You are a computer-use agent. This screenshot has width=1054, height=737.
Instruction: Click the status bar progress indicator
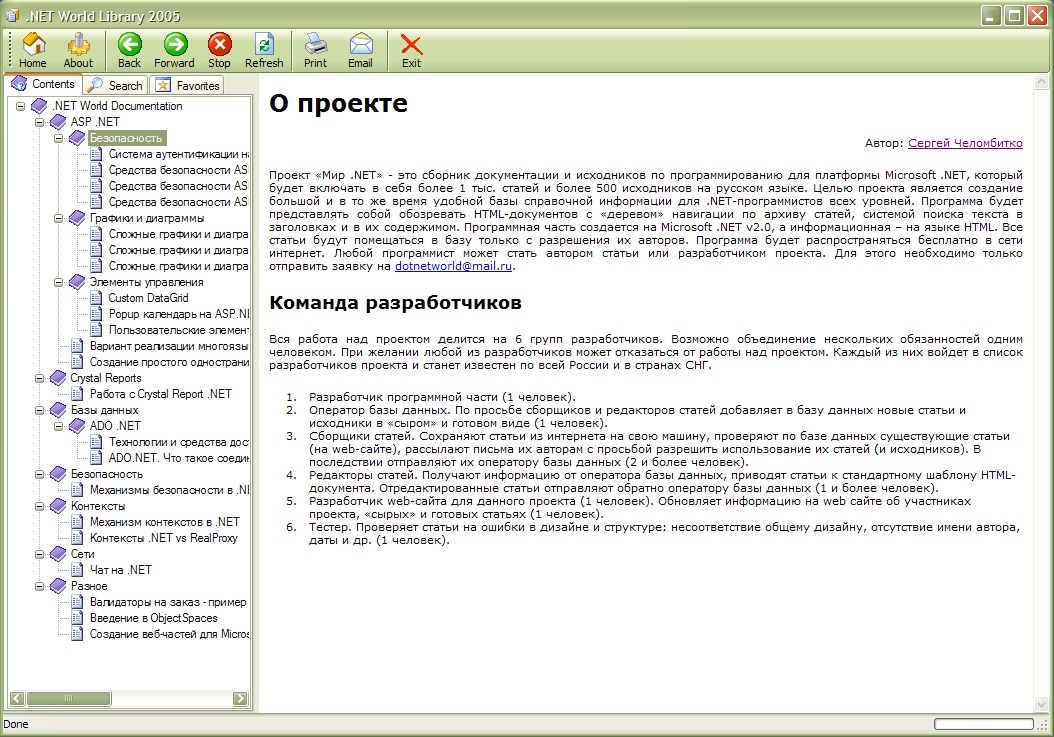(x=983, y=724)
